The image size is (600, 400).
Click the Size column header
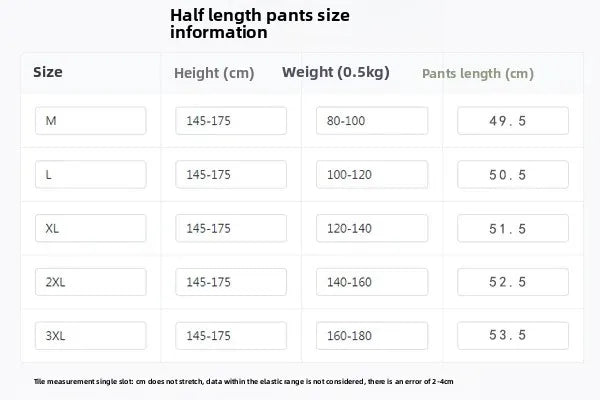pos(50,72)
